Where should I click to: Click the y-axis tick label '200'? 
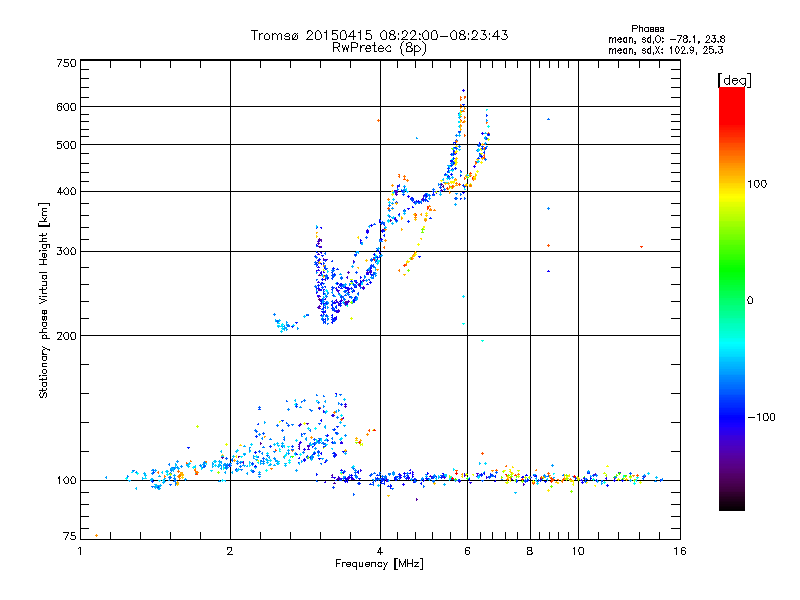coord(66,336)
